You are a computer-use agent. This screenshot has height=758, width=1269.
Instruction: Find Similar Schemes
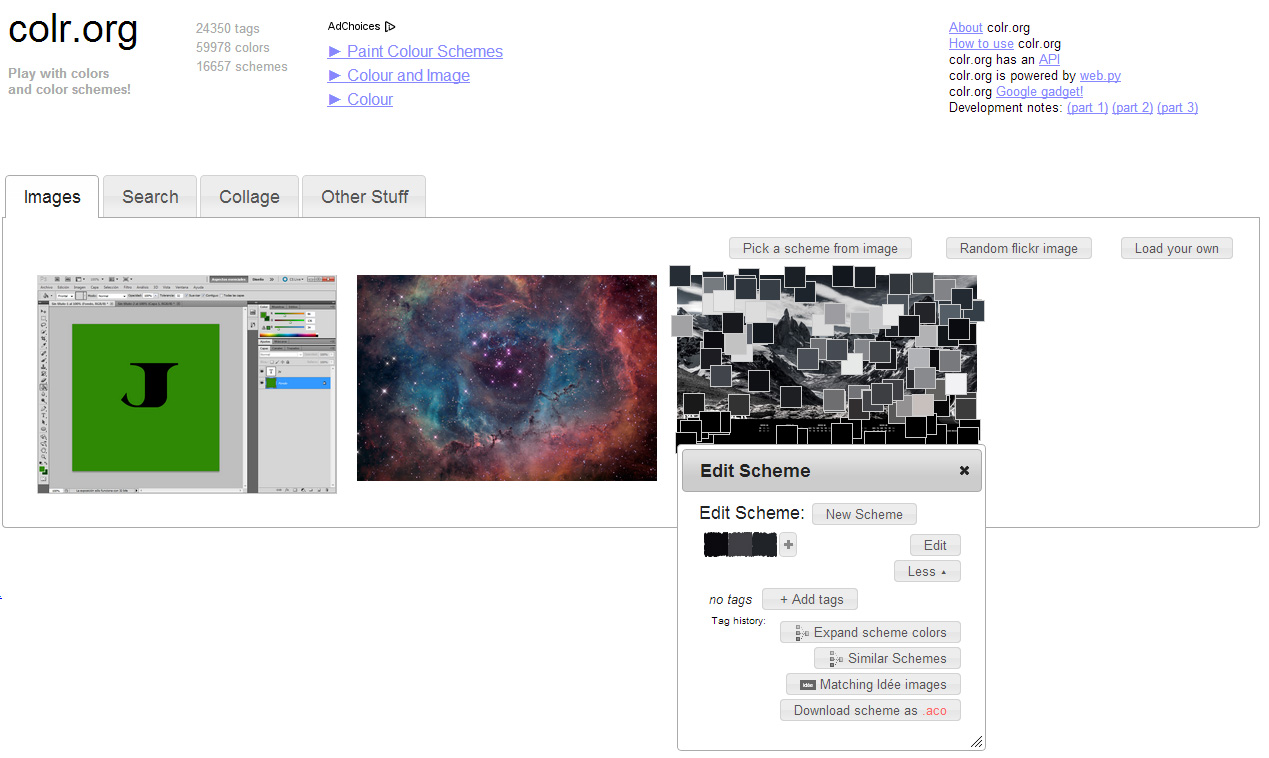pos(887,658)
